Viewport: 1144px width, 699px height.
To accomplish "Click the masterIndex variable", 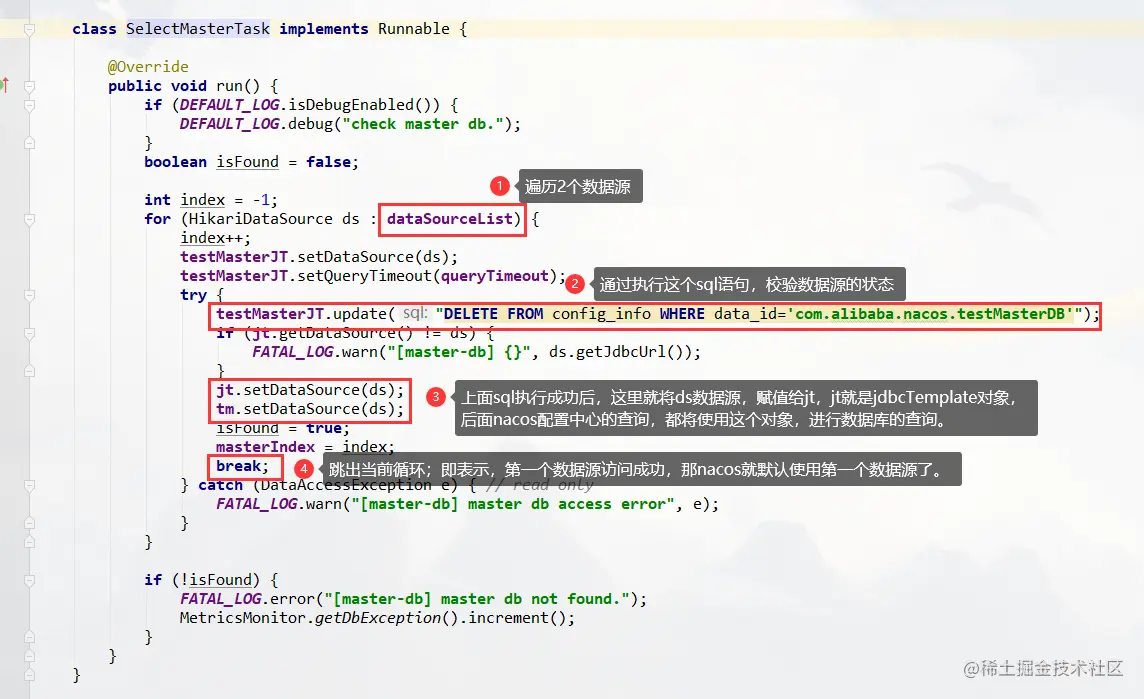I will tap(265, 447).
